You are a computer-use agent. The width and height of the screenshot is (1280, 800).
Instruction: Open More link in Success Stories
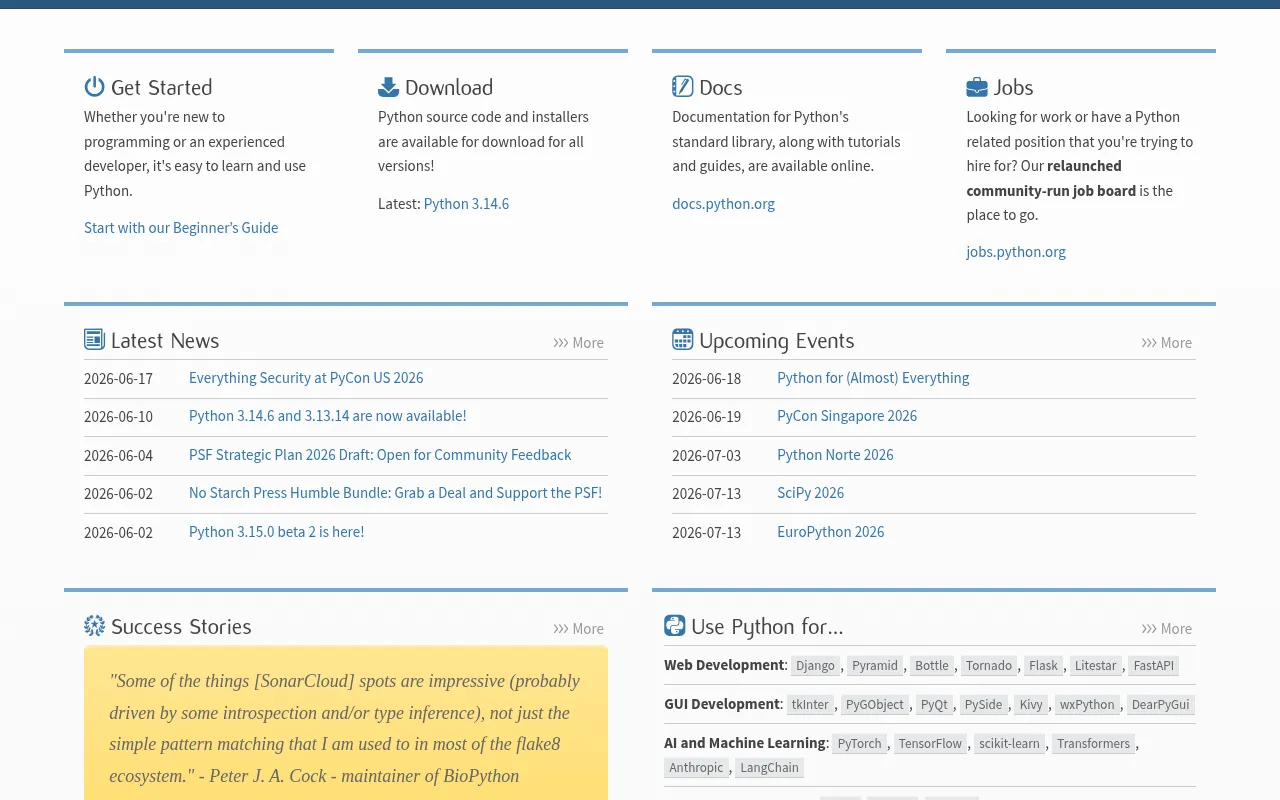[x=578, y=629]
